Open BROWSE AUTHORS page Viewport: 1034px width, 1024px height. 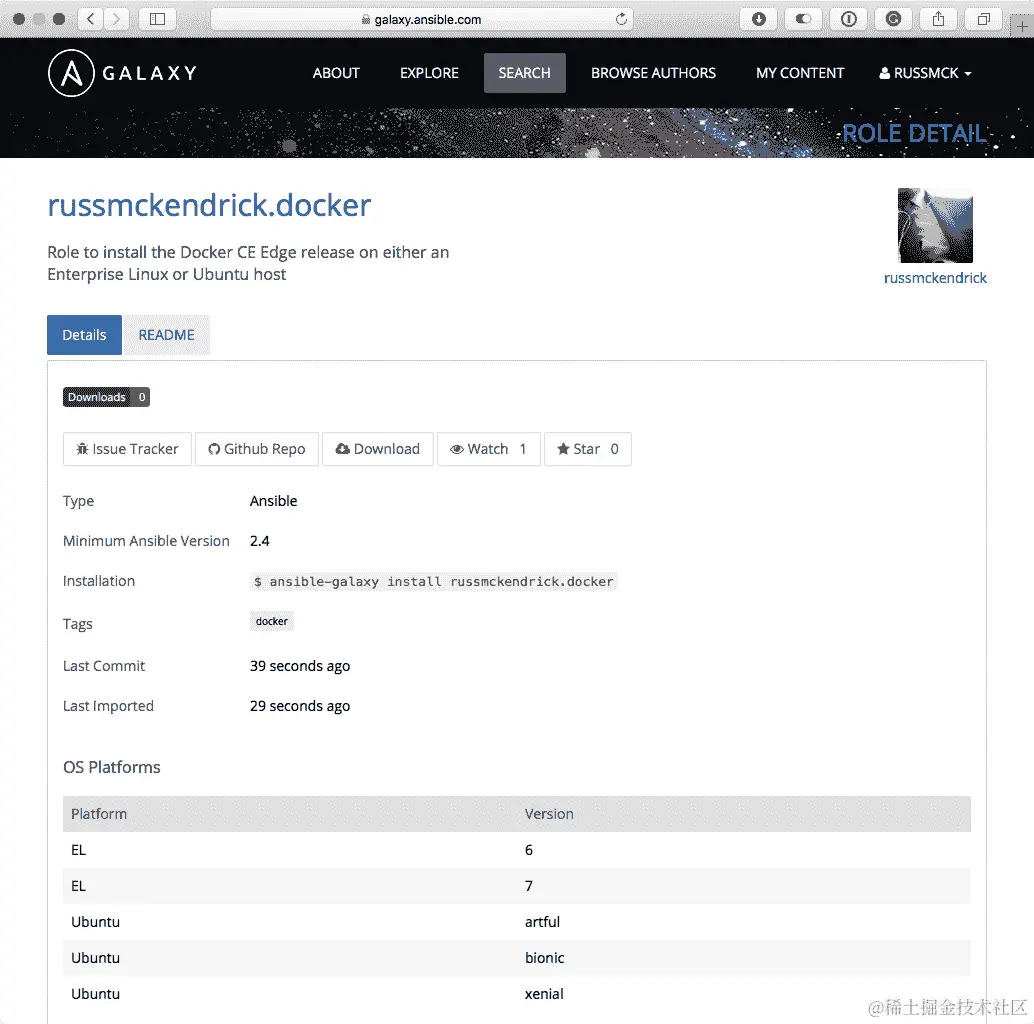coord(653,73)
